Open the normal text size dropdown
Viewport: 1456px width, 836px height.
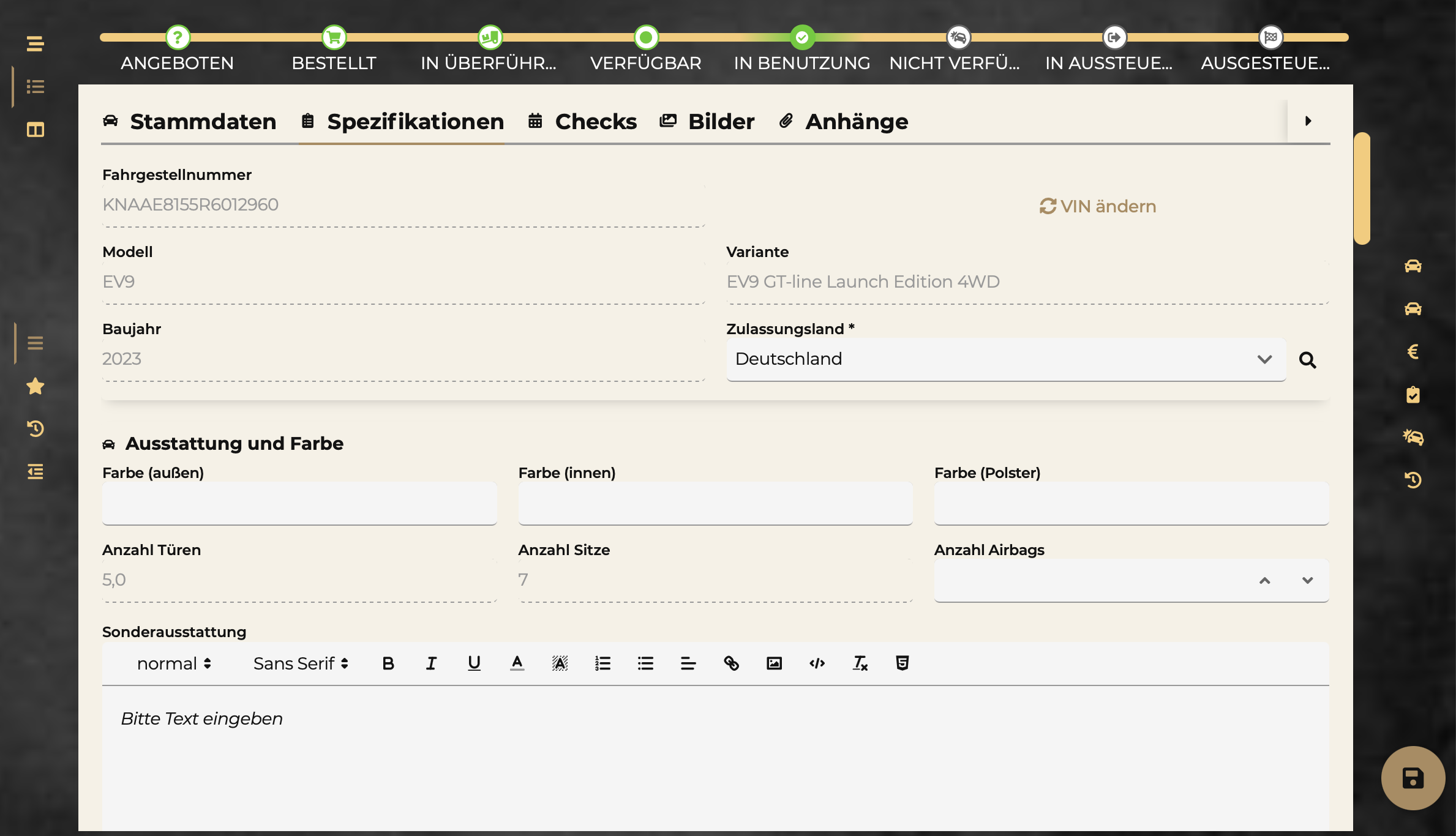coord(174,663)
